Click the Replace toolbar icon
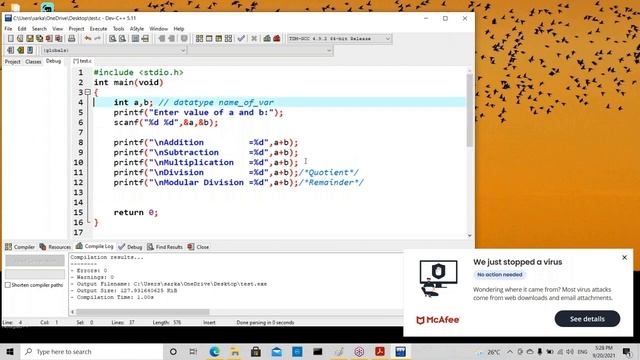 tap(122, 38)
